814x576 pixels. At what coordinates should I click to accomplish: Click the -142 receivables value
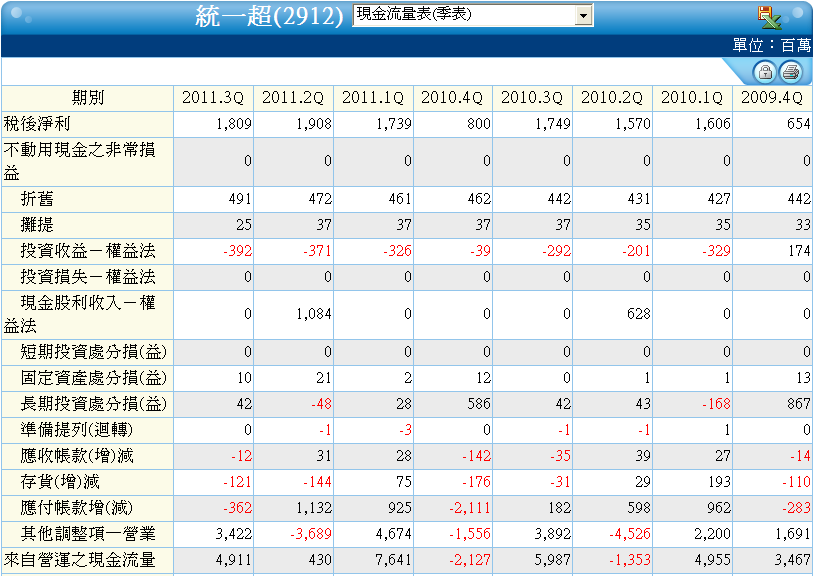[476, 456]
